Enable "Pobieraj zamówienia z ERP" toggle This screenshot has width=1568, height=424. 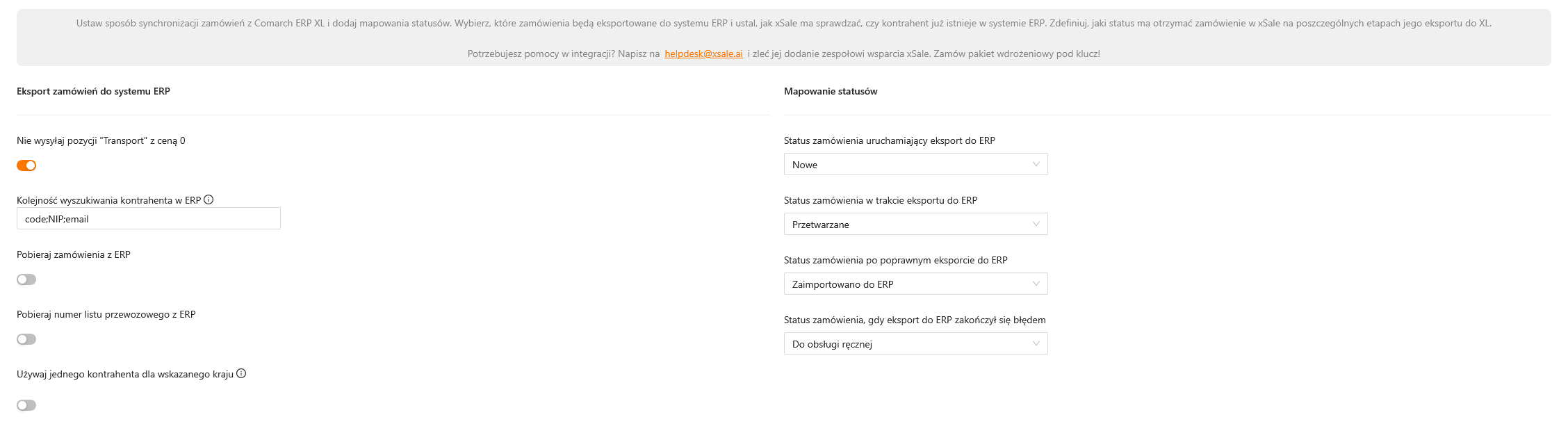pyautogui.click(x=26, y=279)
